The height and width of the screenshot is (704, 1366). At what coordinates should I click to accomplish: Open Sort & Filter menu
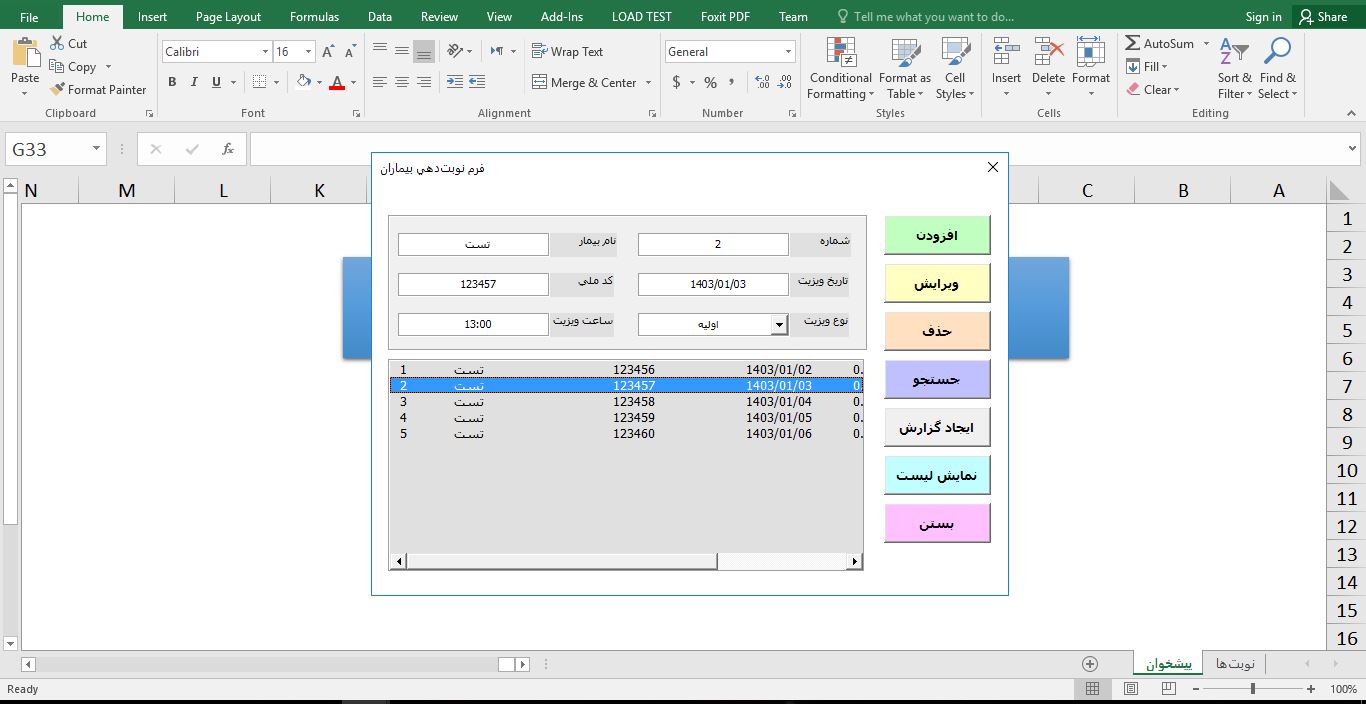pos(1235,69)
